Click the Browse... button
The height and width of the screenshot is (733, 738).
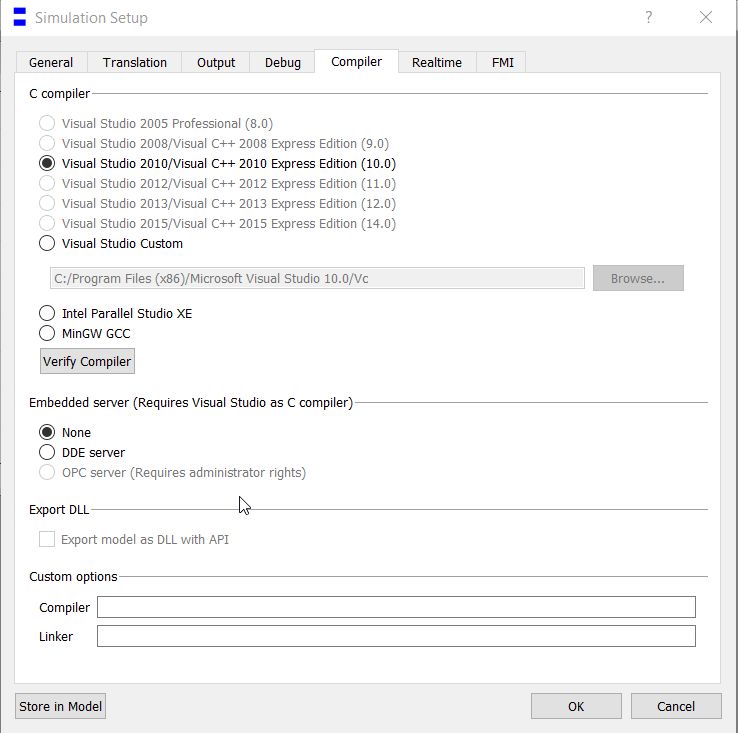click(x=638, y=278)
